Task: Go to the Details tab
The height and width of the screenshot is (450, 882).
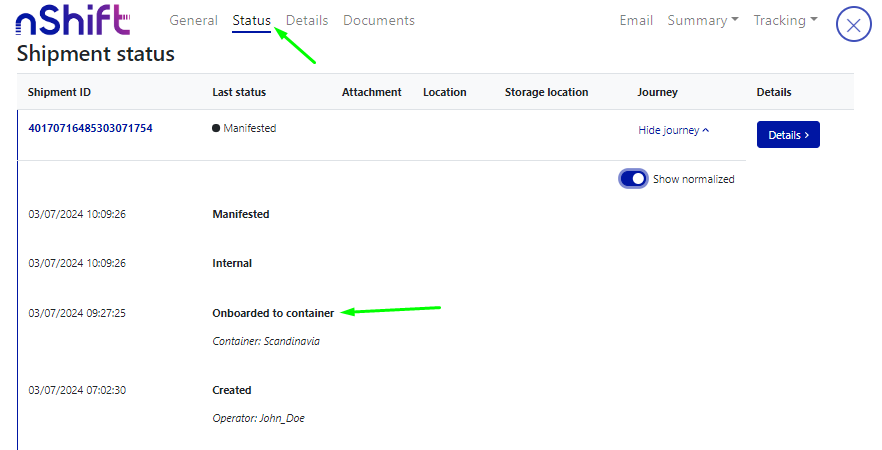Action: tap(307, 20)
